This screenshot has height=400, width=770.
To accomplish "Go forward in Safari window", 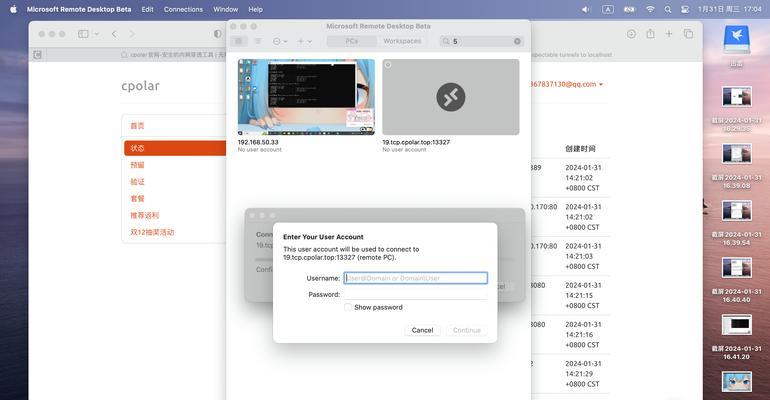I will pyautogui.click(x=132, y=34).
